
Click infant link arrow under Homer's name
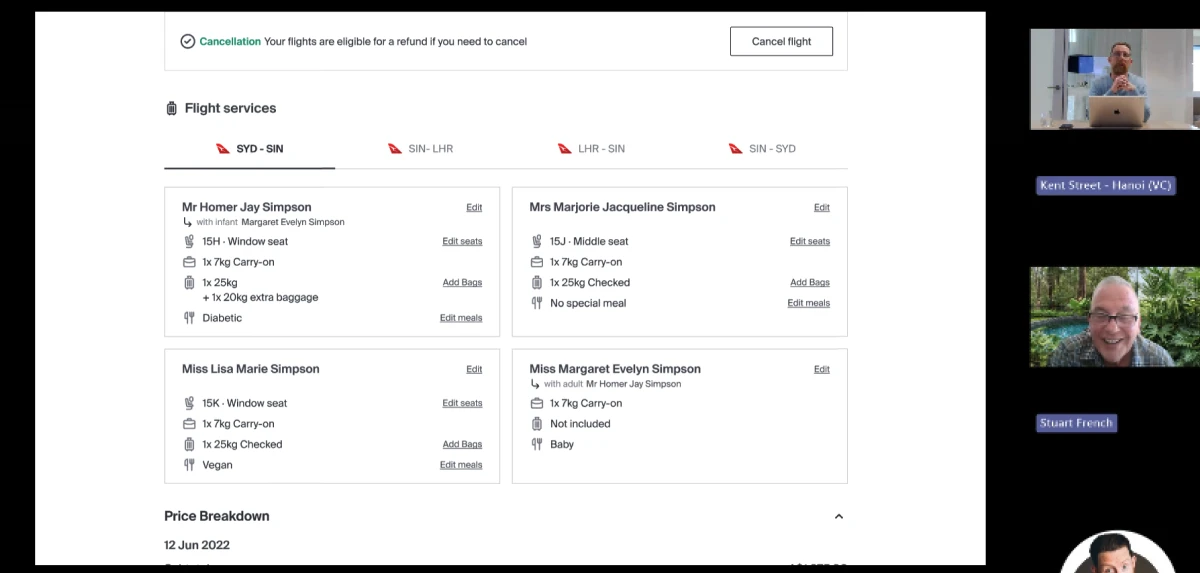(x=187, y=222)
